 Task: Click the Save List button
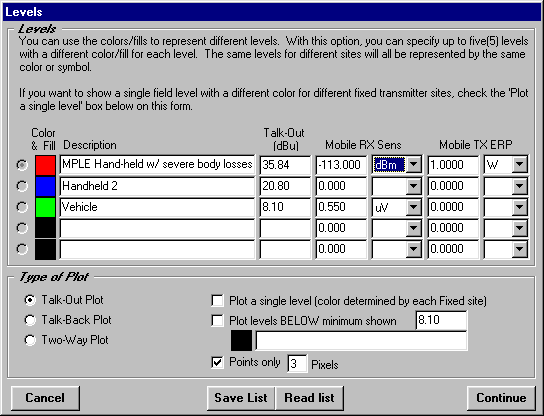click(241, 398)
